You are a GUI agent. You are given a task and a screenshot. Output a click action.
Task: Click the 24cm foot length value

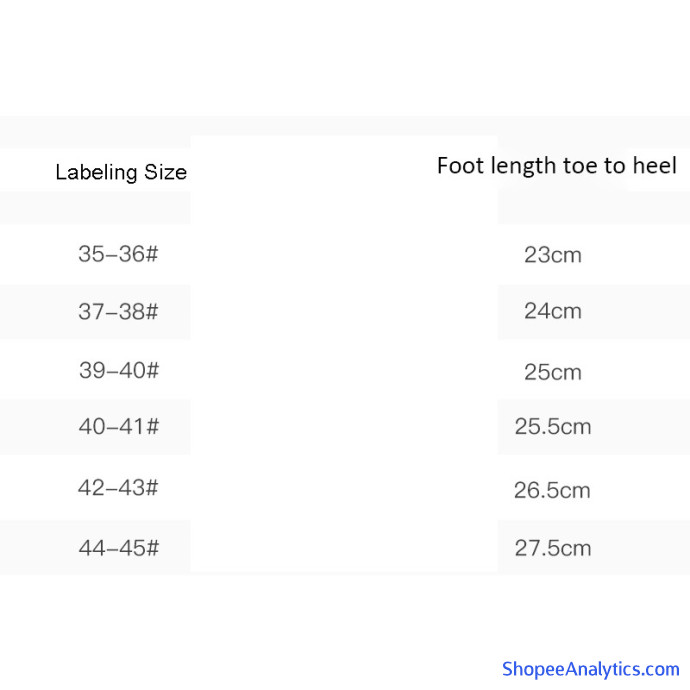click(552, 311)
